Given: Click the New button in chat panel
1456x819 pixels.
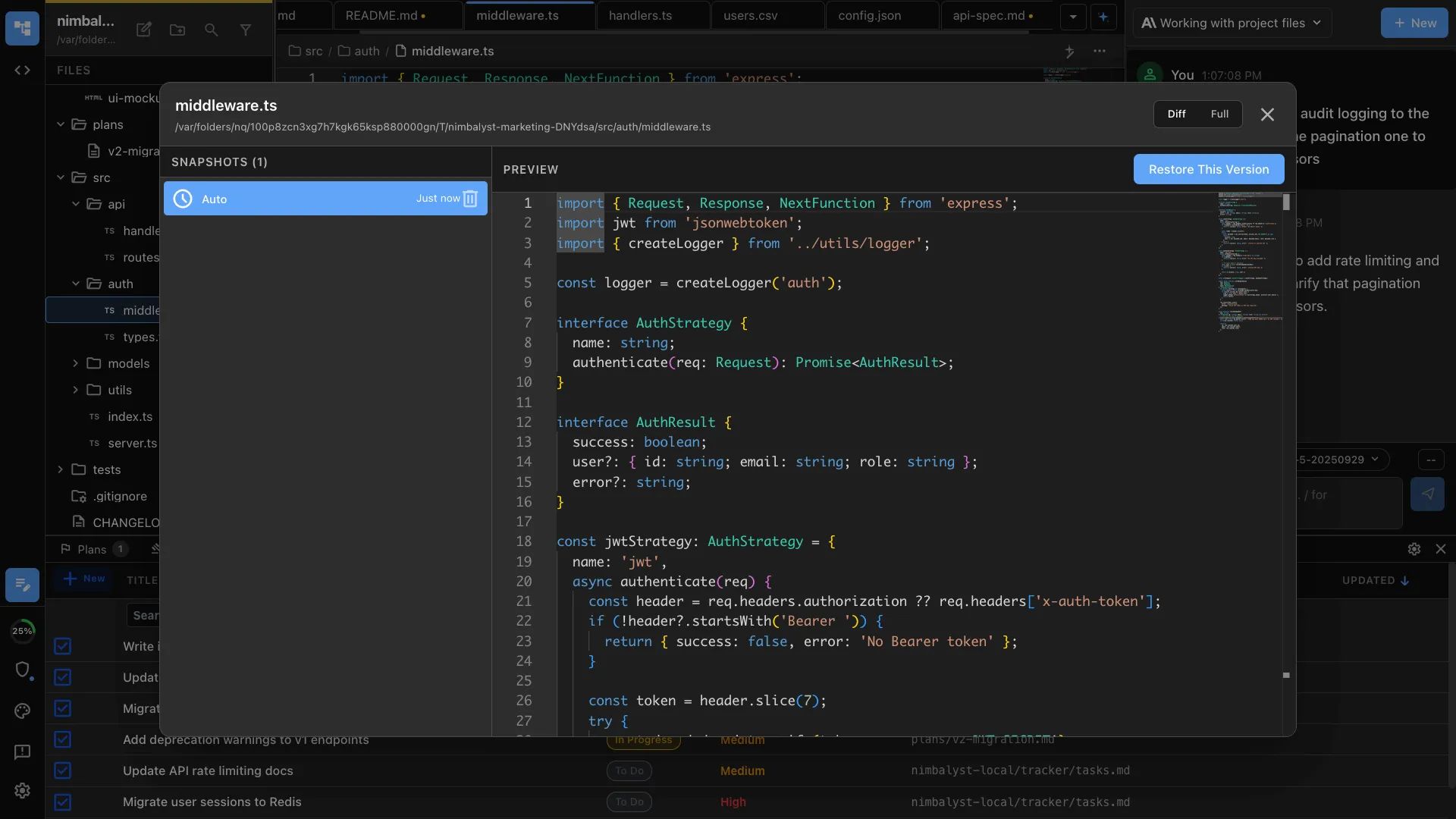Looking at the screenshot, I should 1414,23.
